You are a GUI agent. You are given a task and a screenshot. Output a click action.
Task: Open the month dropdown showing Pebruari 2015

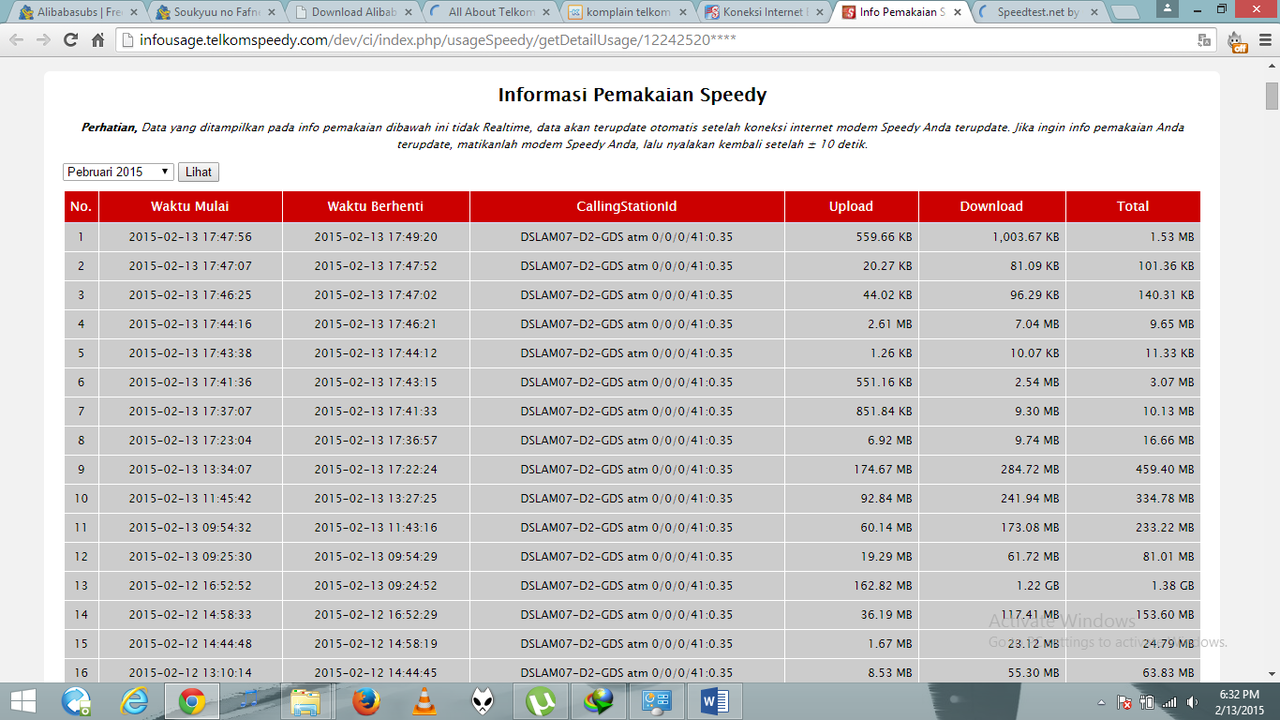[x=118, y=172]
